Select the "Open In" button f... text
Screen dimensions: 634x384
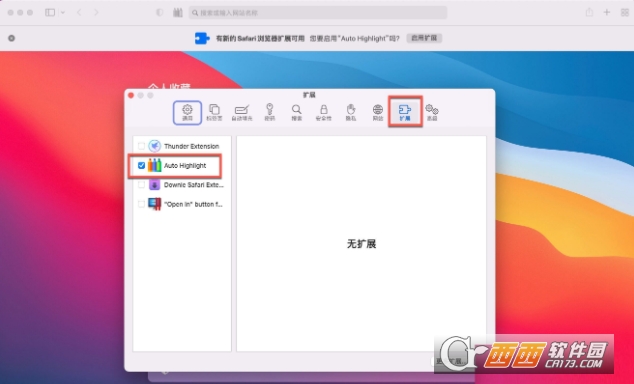click(x=194, y=205)
